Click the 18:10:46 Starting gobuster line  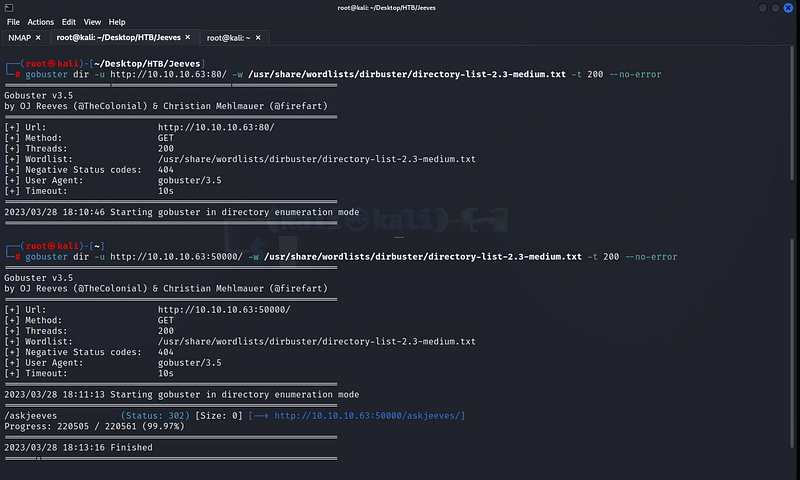point(182,212)
